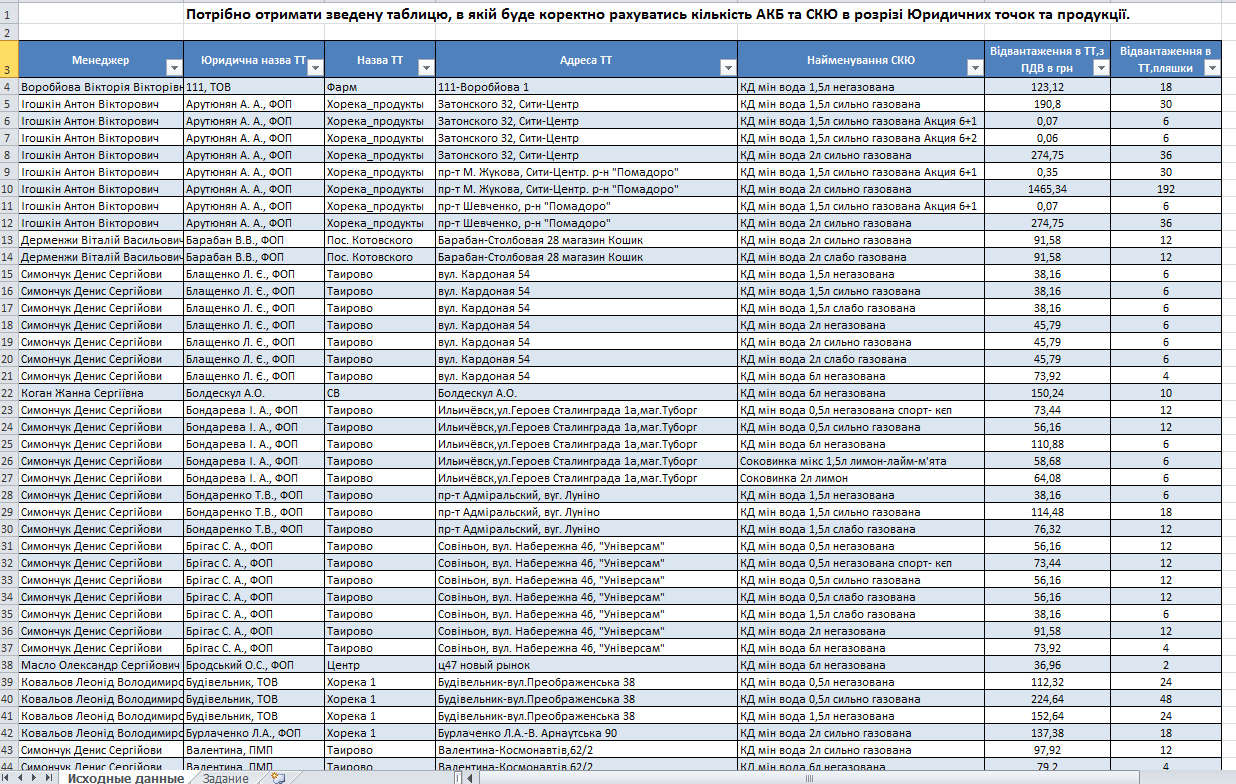This screenshot has width=1236, height=784.
Task: Click the СВ cell in Назва ТТ column
Action: pyautogui.click(x=380, y=393)
